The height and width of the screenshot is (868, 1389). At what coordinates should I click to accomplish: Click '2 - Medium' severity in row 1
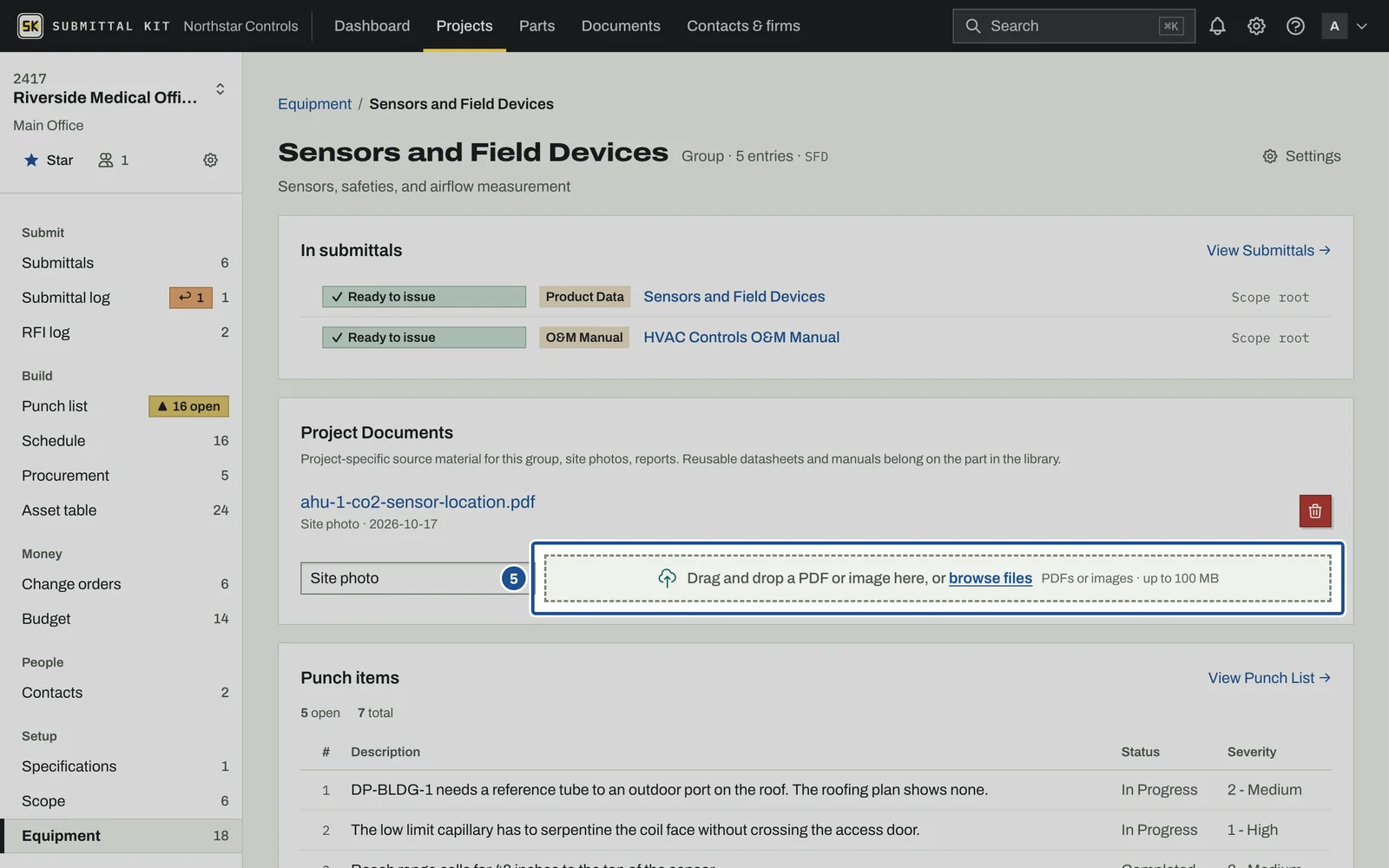point(1264,790)
